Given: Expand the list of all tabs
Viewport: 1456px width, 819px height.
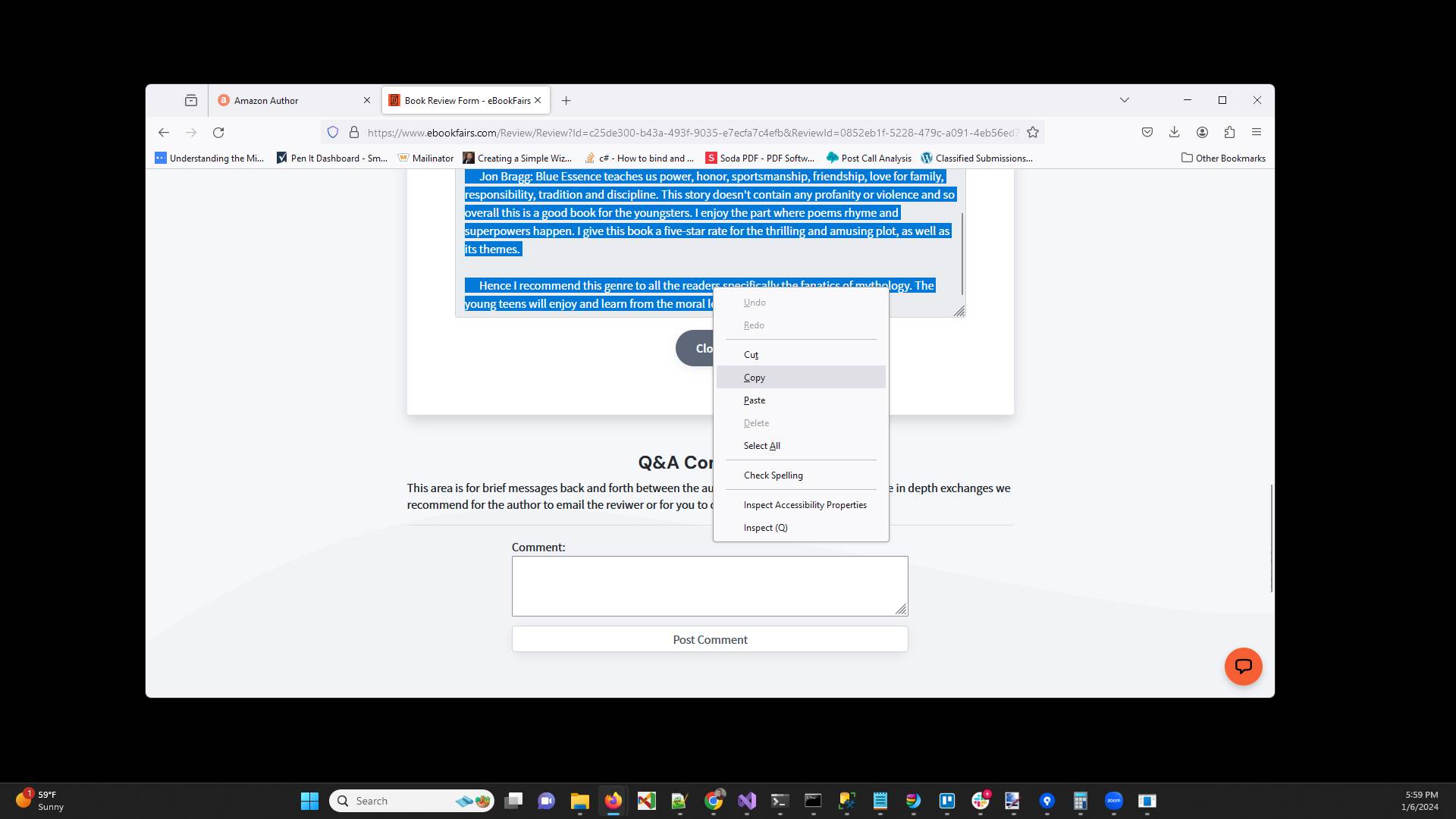Looking at the screenshot, I should tap(1124, 99).
